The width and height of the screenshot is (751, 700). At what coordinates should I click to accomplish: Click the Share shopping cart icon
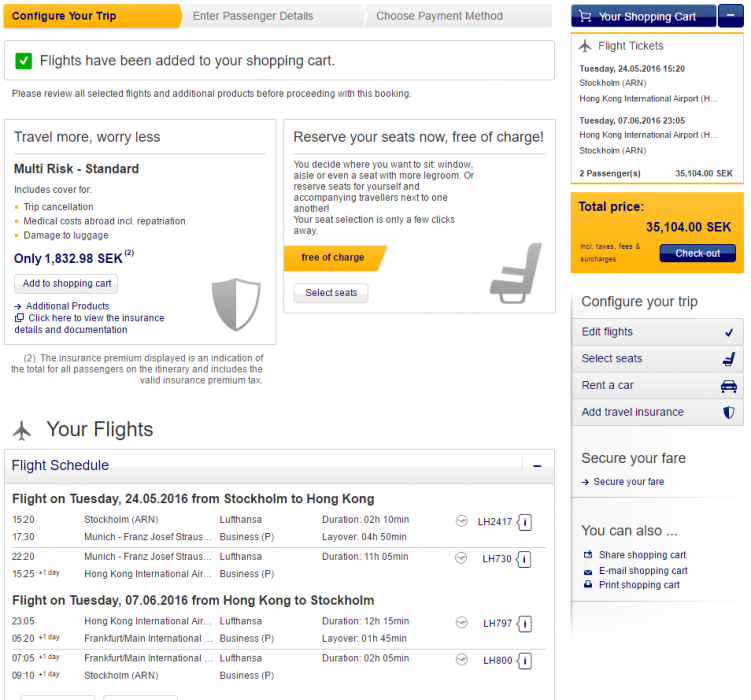click(588, 555)
